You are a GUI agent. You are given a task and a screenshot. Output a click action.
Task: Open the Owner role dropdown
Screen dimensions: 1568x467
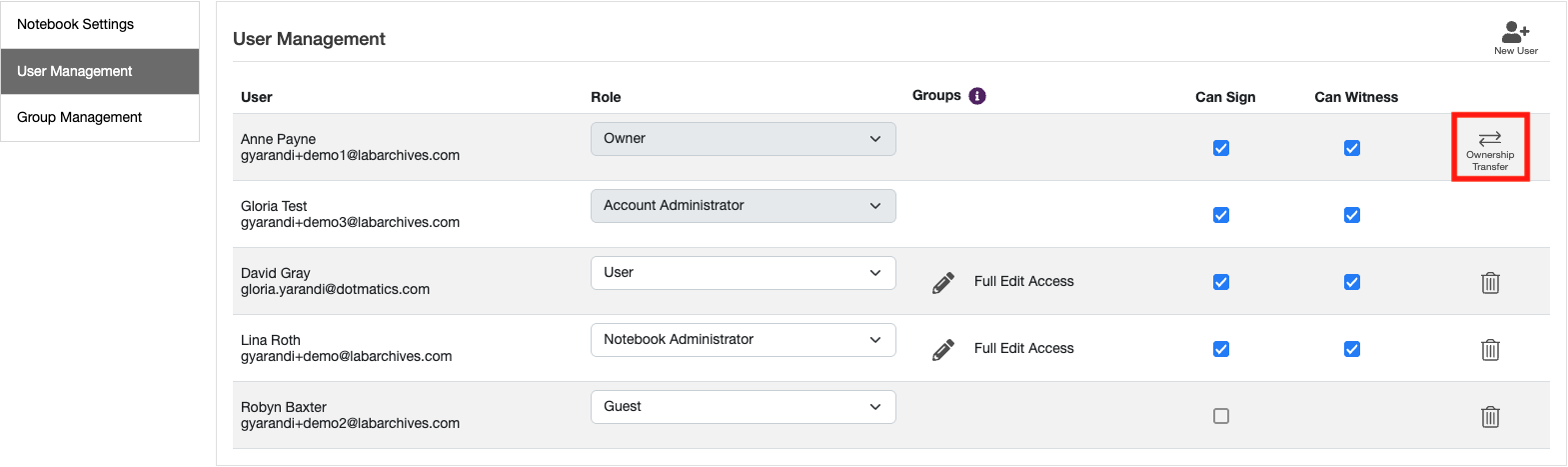point(743,139)
